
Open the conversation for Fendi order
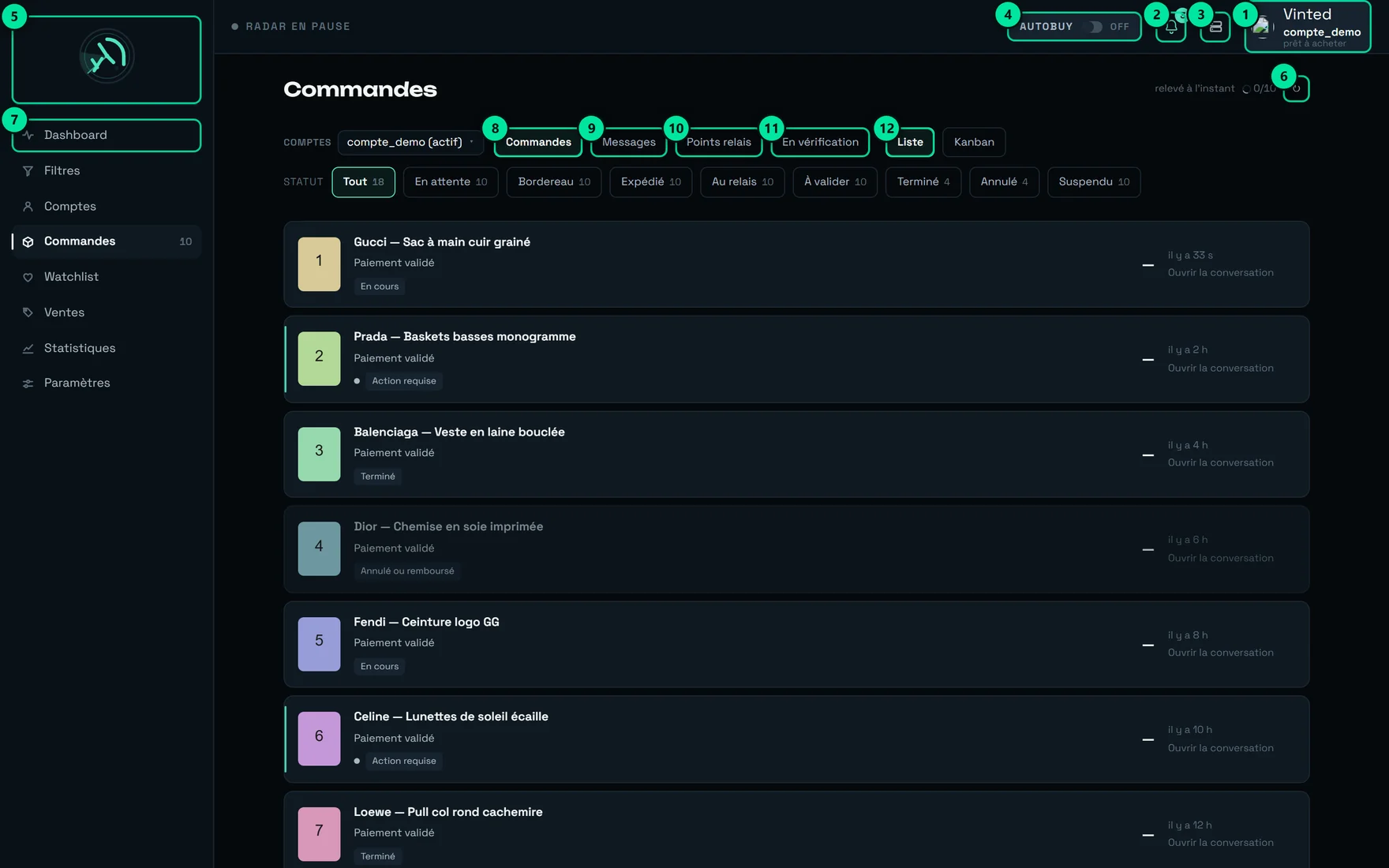(1221, 653)
